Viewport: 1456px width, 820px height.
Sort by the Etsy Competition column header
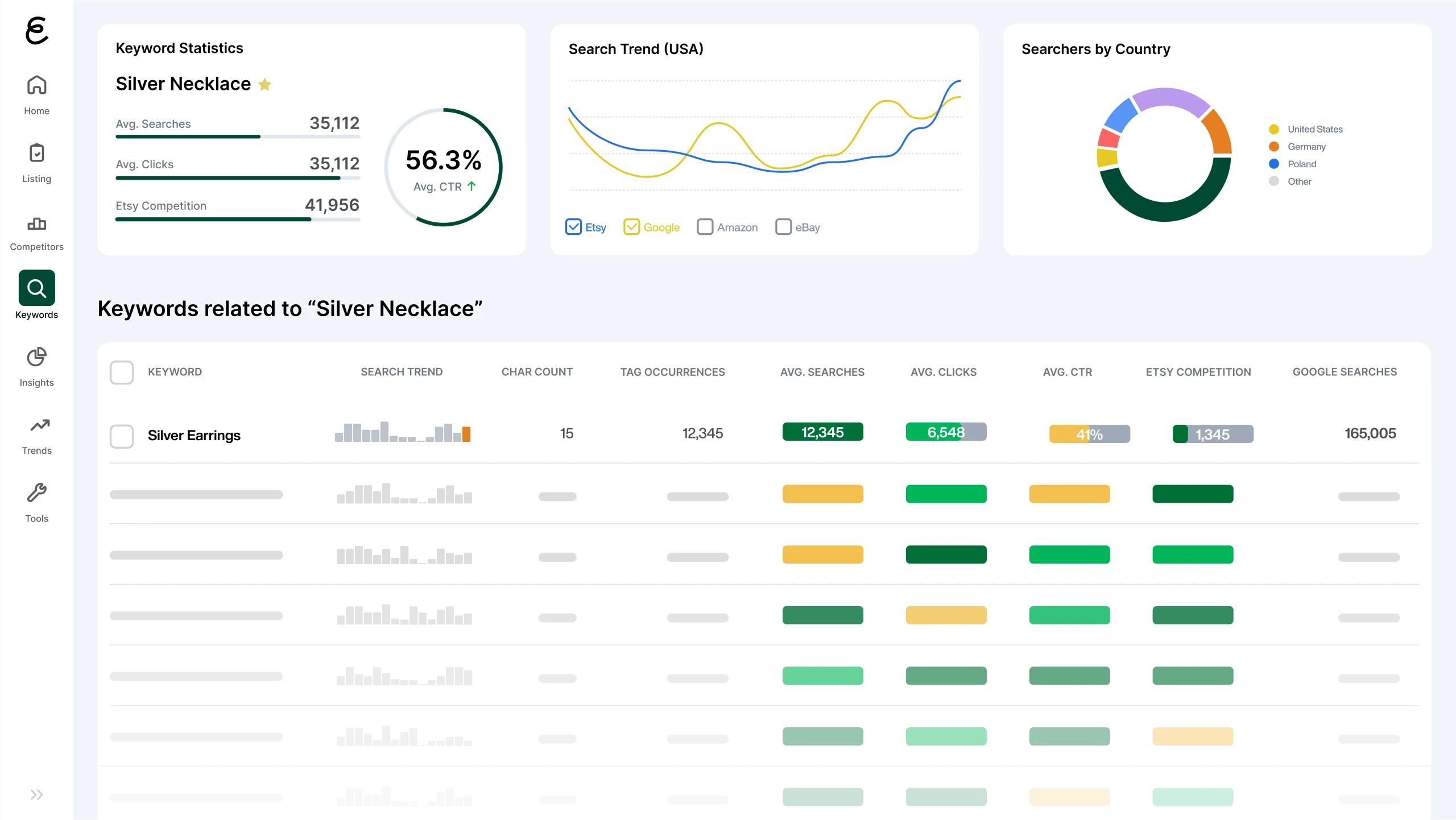point(1198,372)
